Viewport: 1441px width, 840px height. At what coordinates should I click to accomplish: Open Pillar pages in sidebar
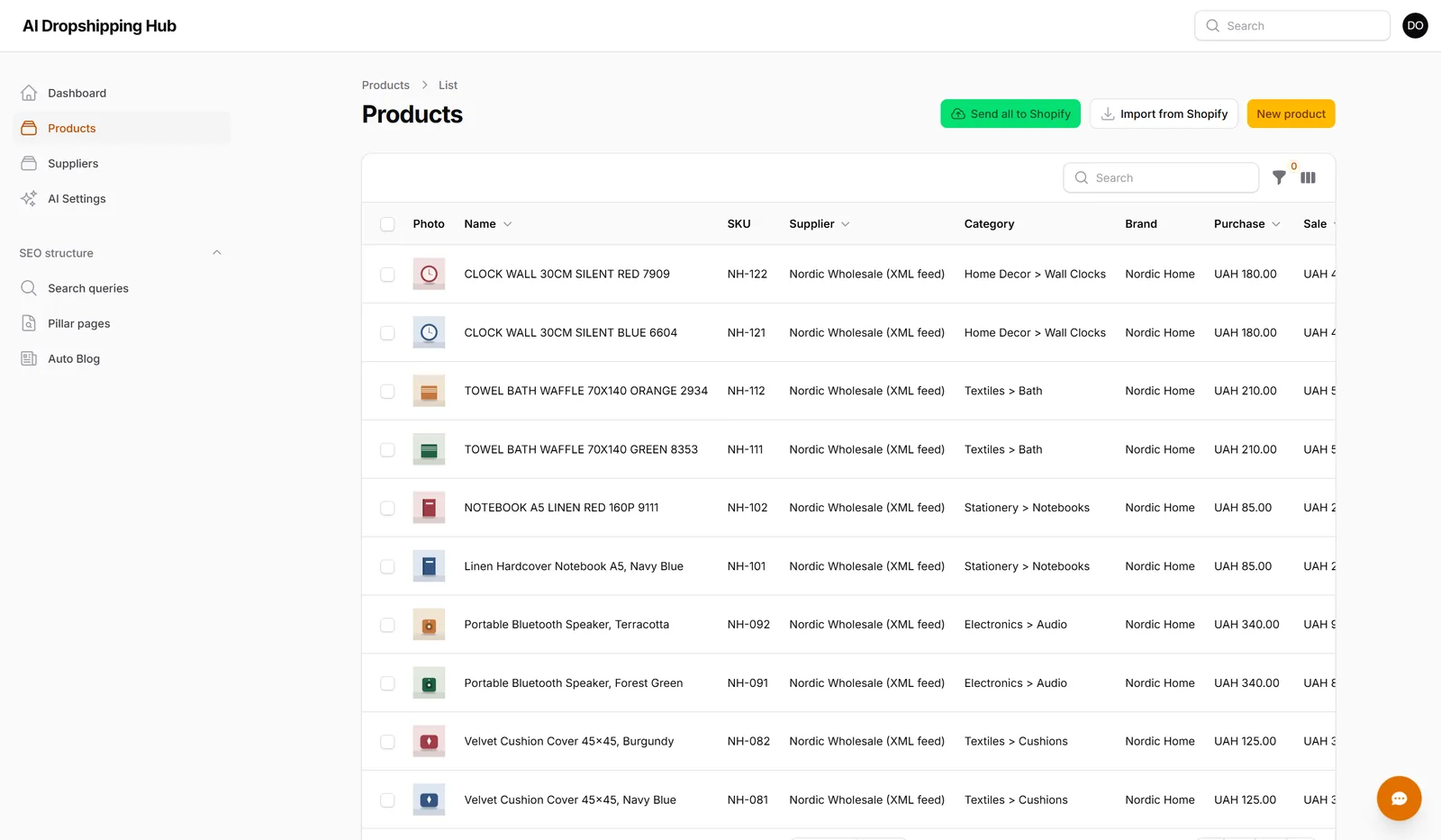pyautogui.click(x=121, y=323)
